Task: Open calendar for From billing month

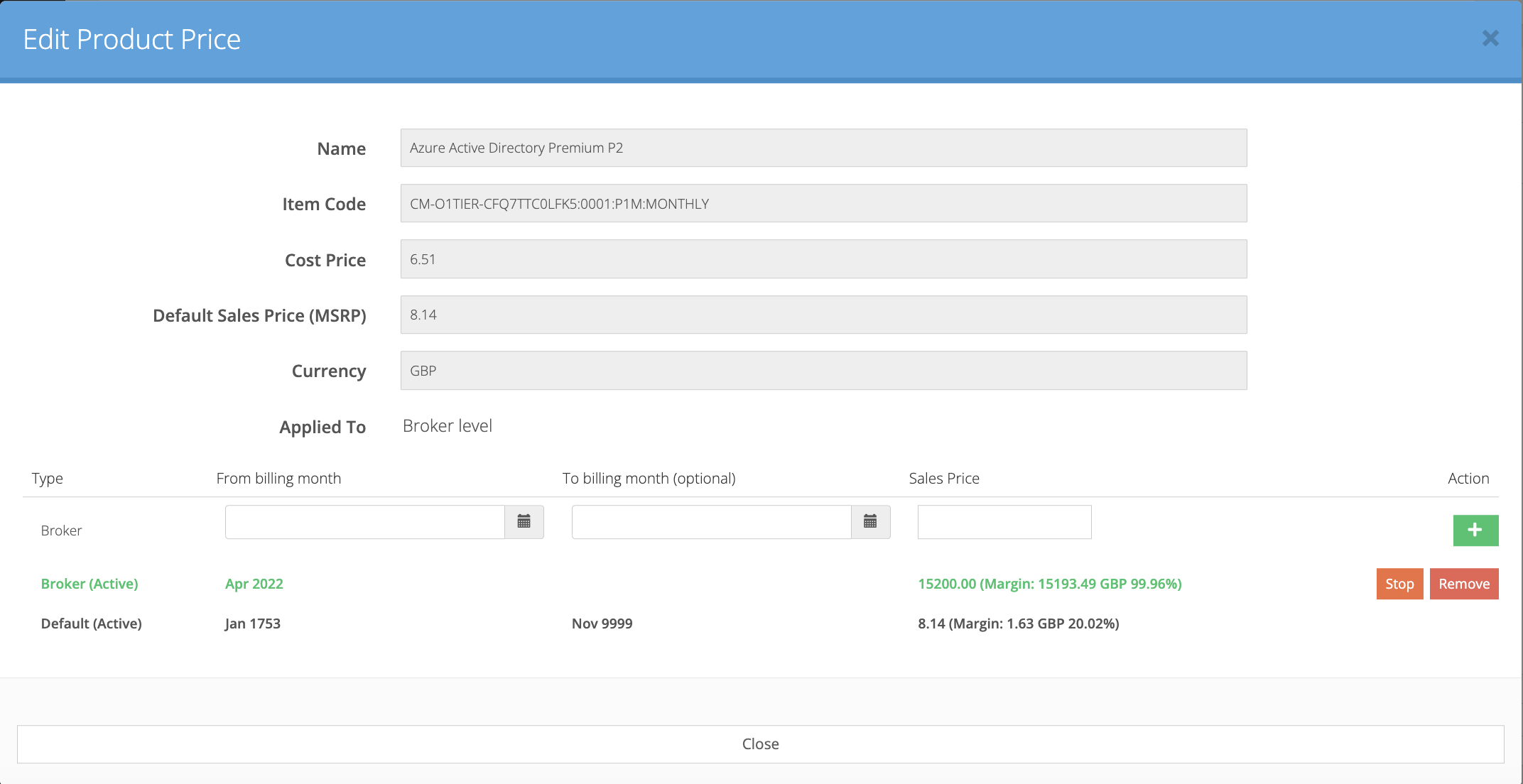Action: (524, 522)
